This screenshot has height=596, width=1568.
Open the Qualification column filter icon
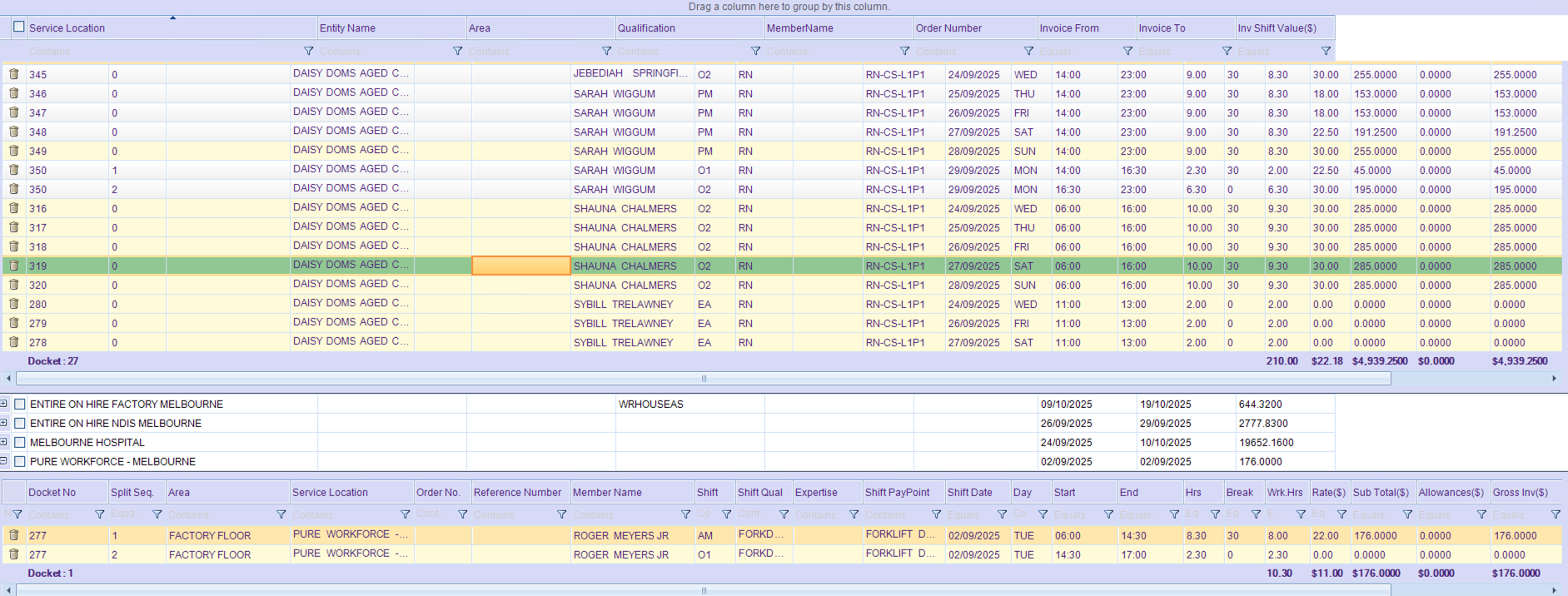coord(755,52)
